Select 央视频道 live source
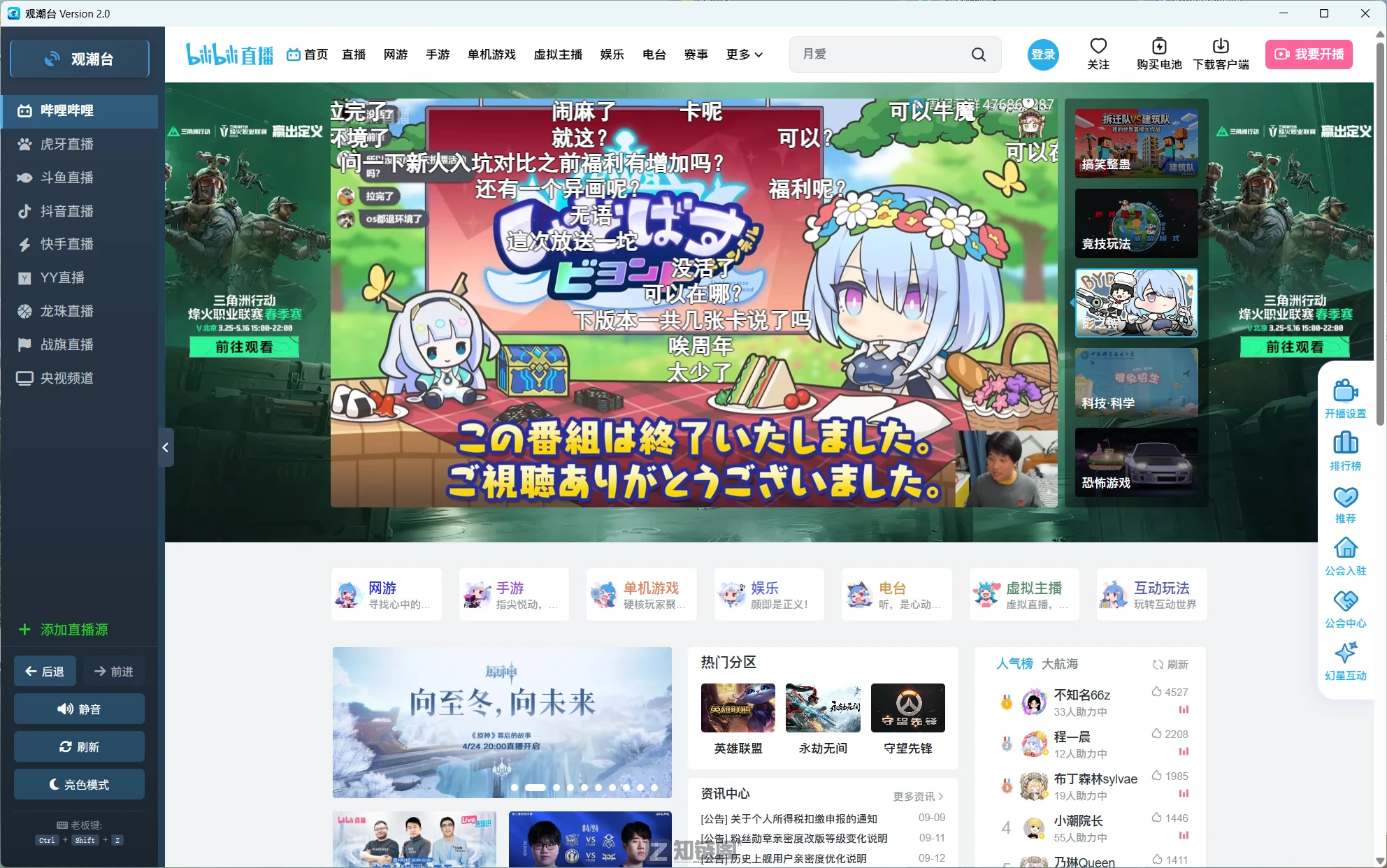1387x868 pixels. (x=79, y=378)
